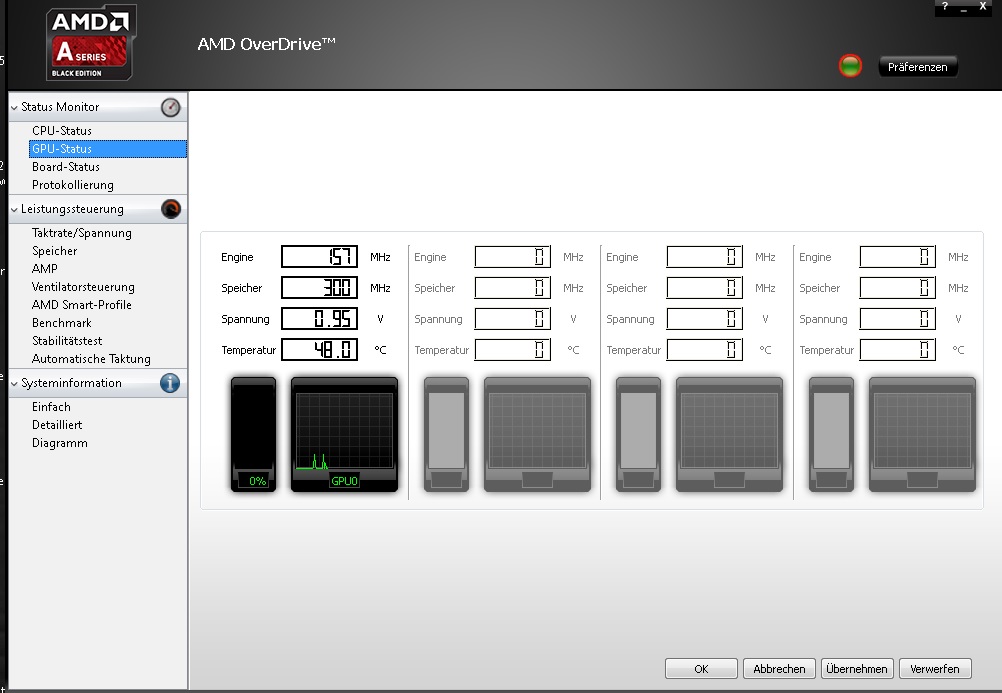Select GPU-Status in the sidebar
The width and height of the screenshot is (1002, 693).
pos(108,149)
